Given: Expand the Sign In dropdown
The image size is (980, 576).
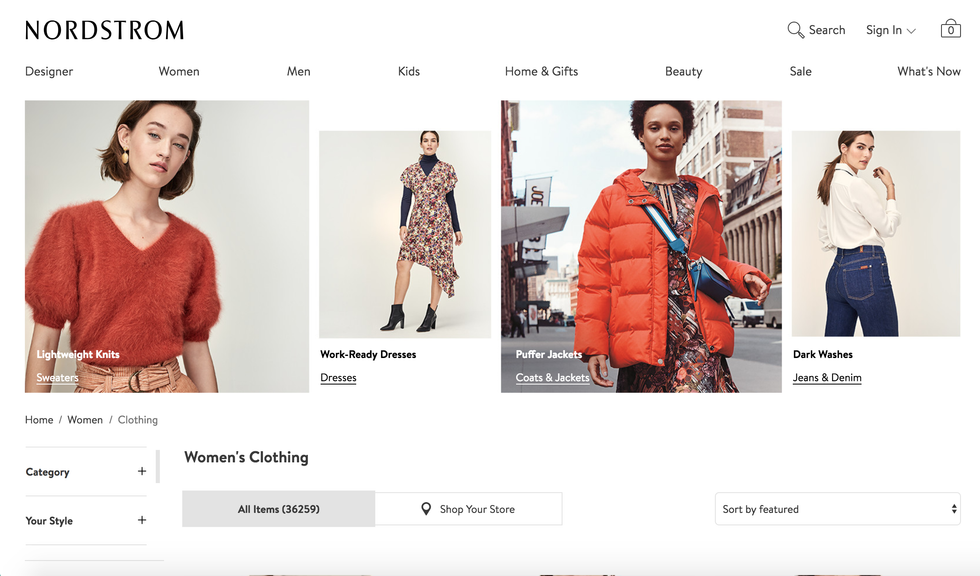Looking at the screenshot, I should click(890, 30).
